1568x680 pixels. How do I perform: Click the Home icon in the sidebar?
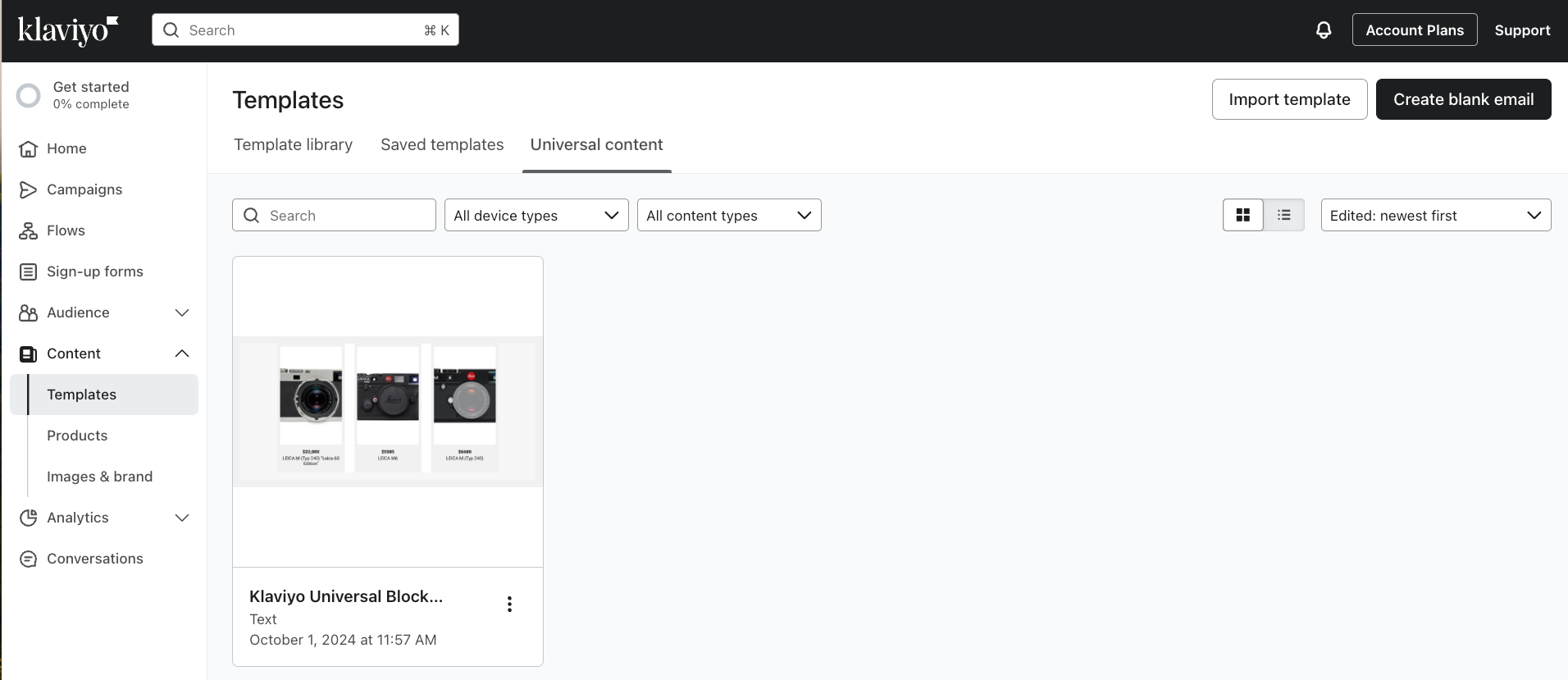pyautogui.click(x=29, y=148)
